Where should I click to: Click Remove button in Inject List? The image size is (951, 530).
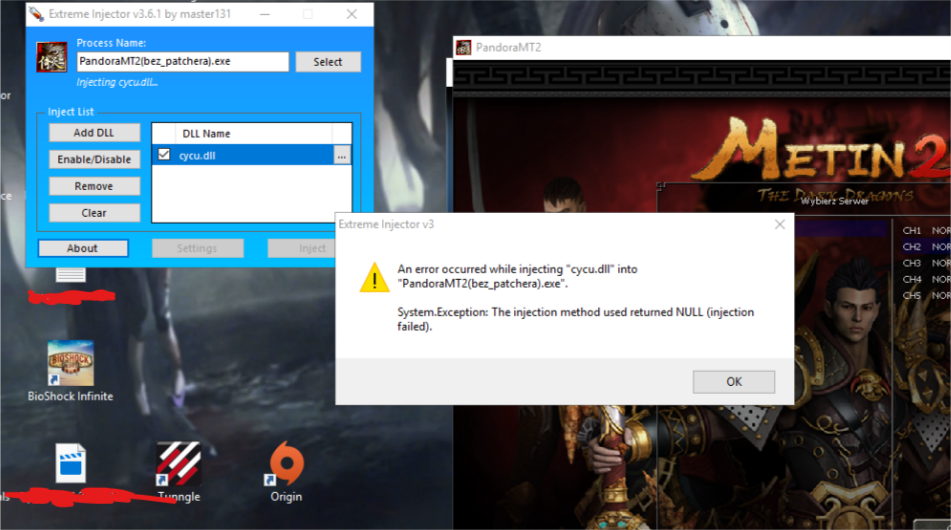[x=94, y=186]
